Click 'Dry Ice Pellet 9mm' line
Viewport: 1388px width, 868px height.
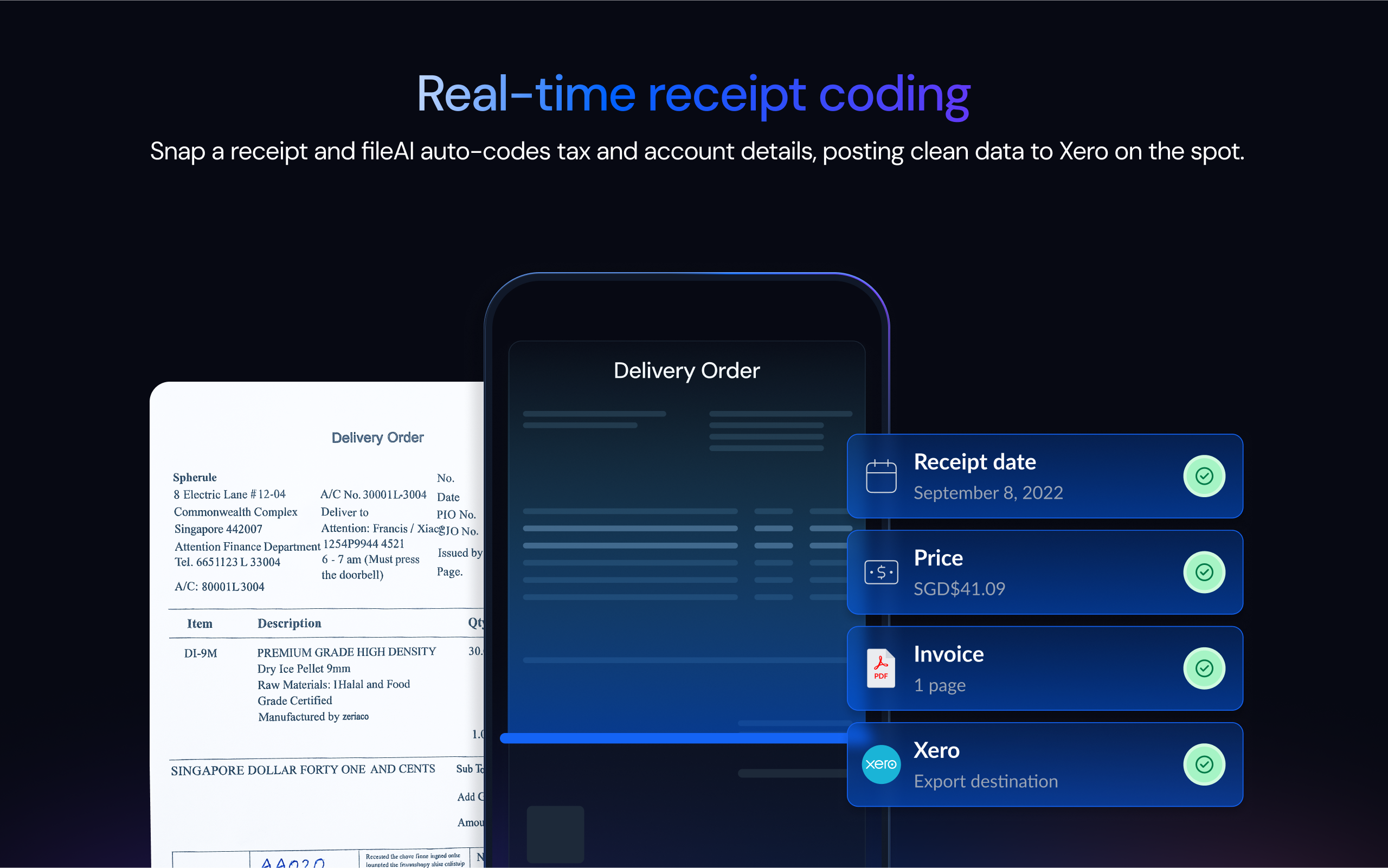pos(304,669)
